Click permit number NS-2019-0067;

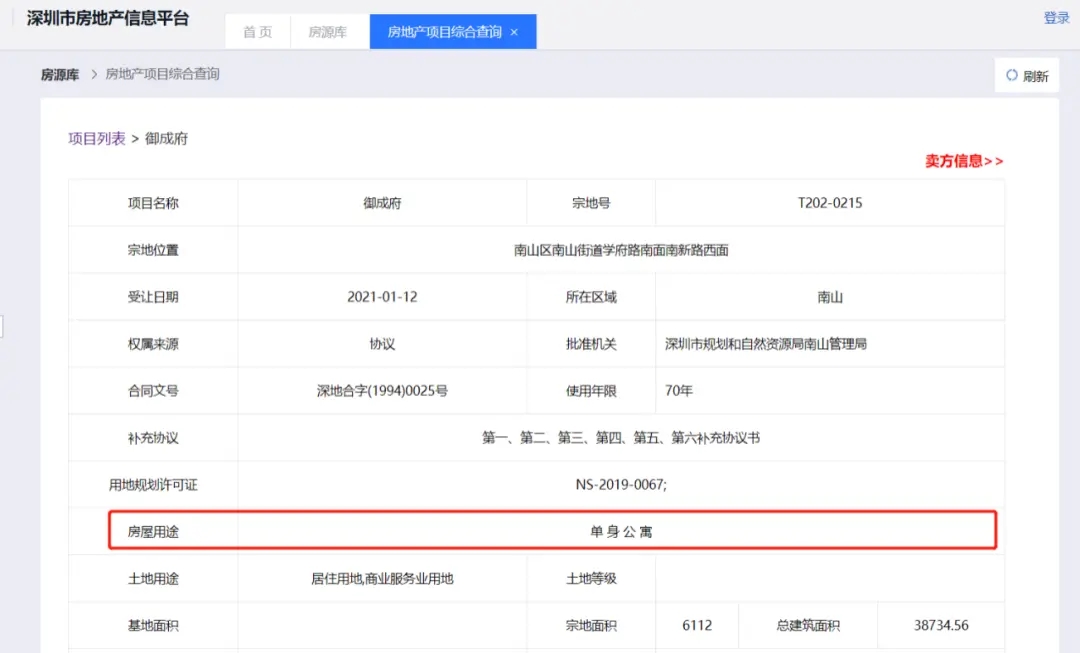click(621, 484)
